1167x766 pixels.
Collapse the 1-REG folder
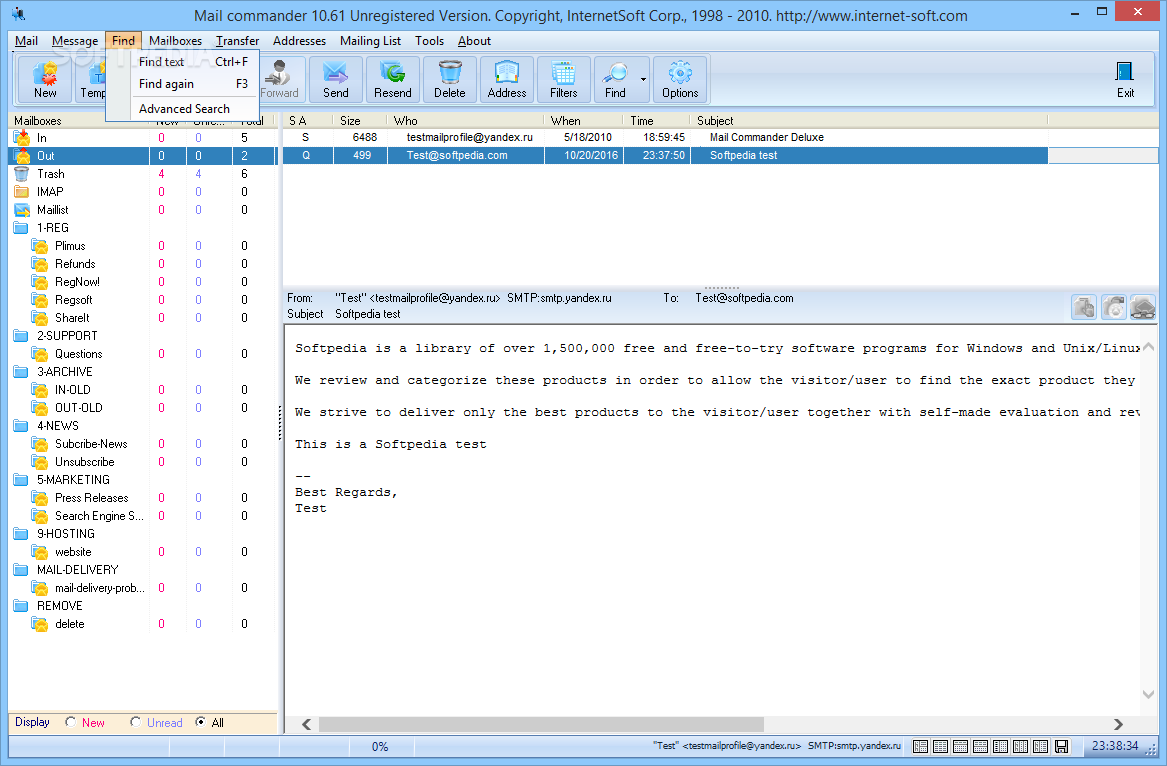pos(21,228)
